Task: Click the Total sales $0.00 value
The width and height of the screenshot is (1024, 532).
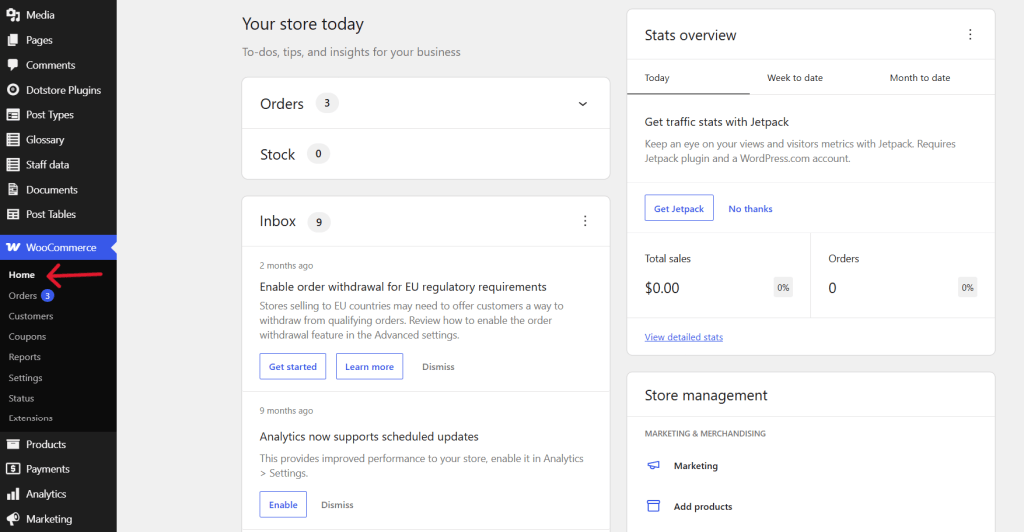Action: (662, 288)
